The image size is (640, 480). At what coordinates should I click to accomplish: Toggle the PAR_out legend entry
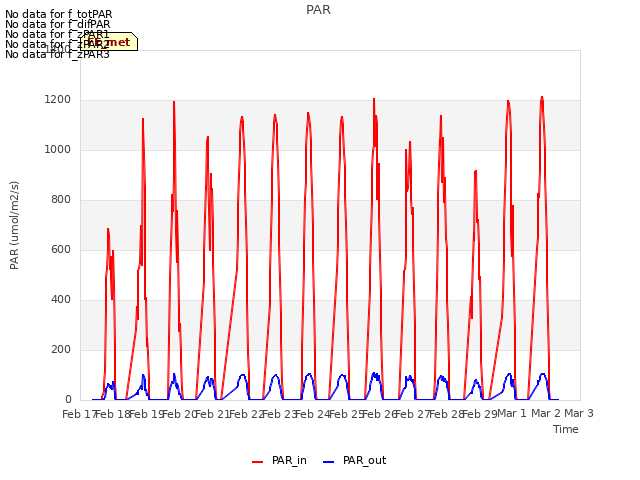point(354,460)
